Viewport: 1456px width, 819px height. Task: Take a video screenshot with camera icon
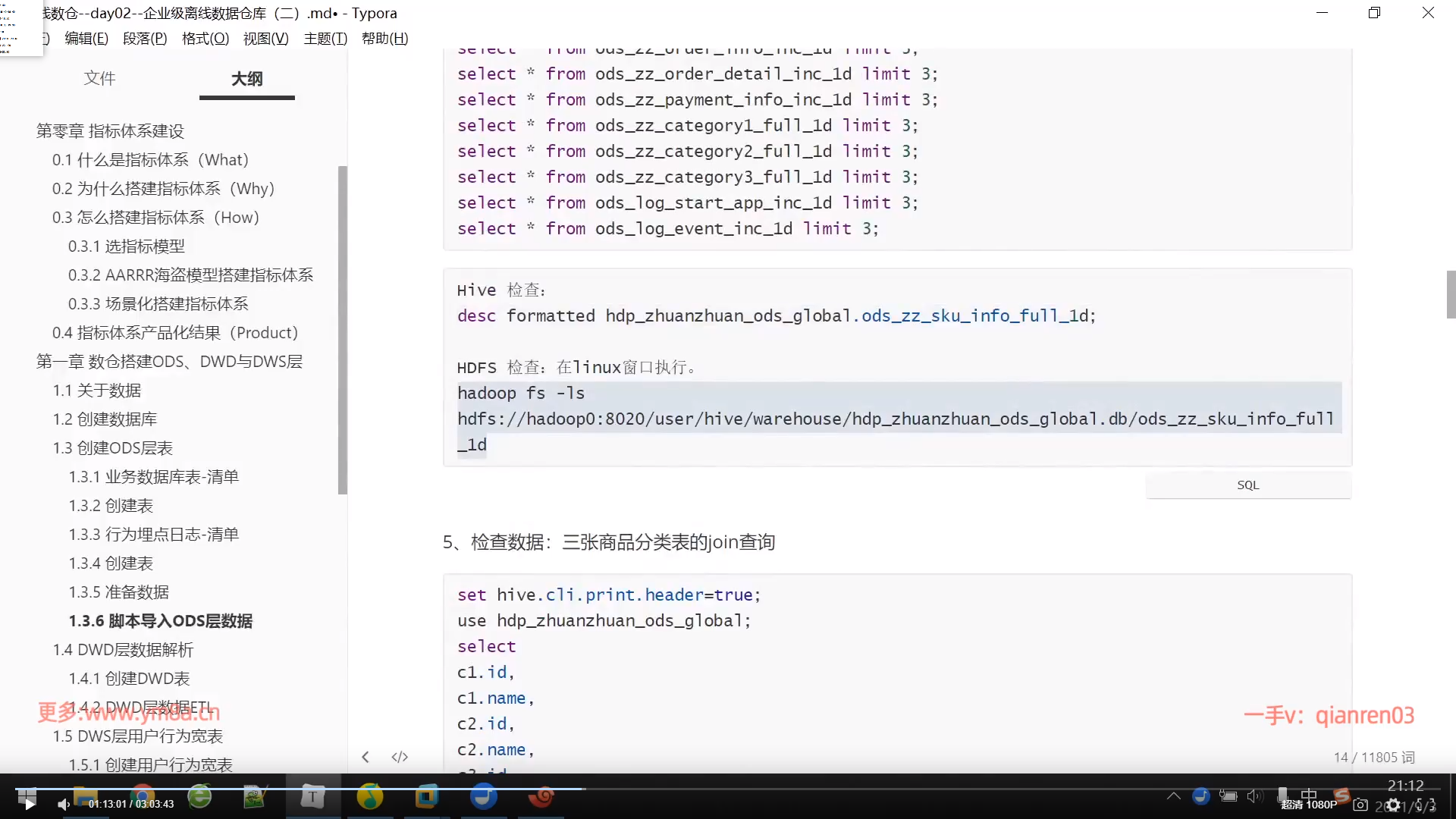(1360, 805)
